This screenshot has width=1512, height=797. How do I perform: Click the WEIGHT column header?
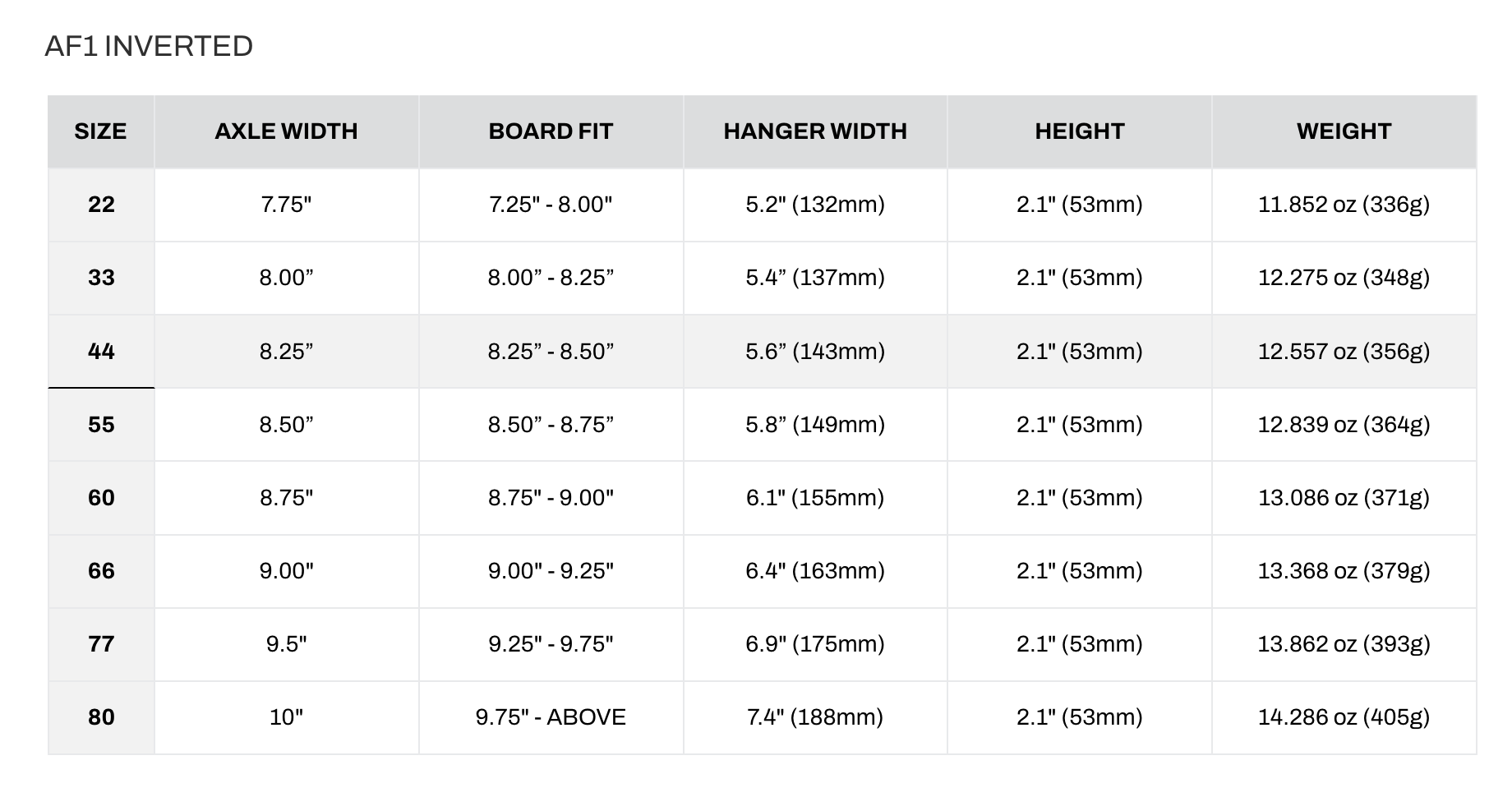[1344, 131]
